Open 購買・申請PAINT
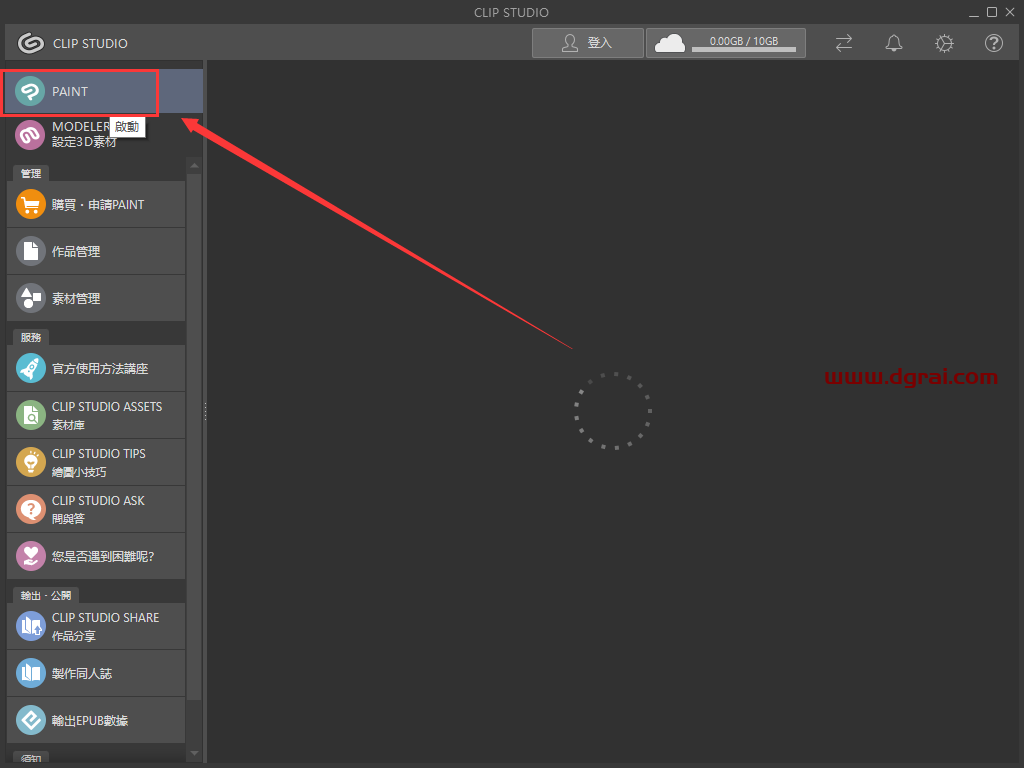This screenshot has width=1024, height=768. click(96, 204)
